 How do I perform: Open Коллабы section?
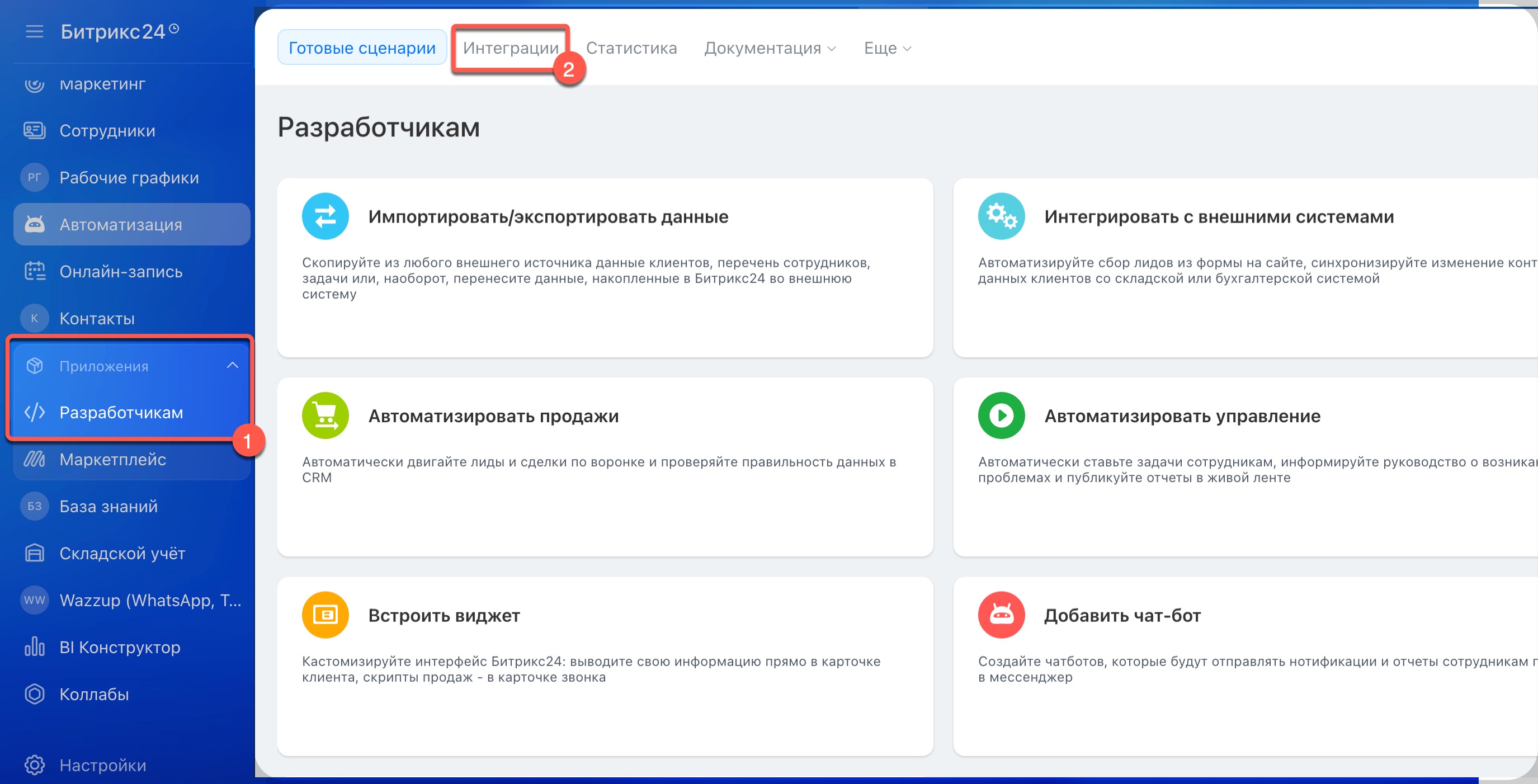click(x=132, y=694)
